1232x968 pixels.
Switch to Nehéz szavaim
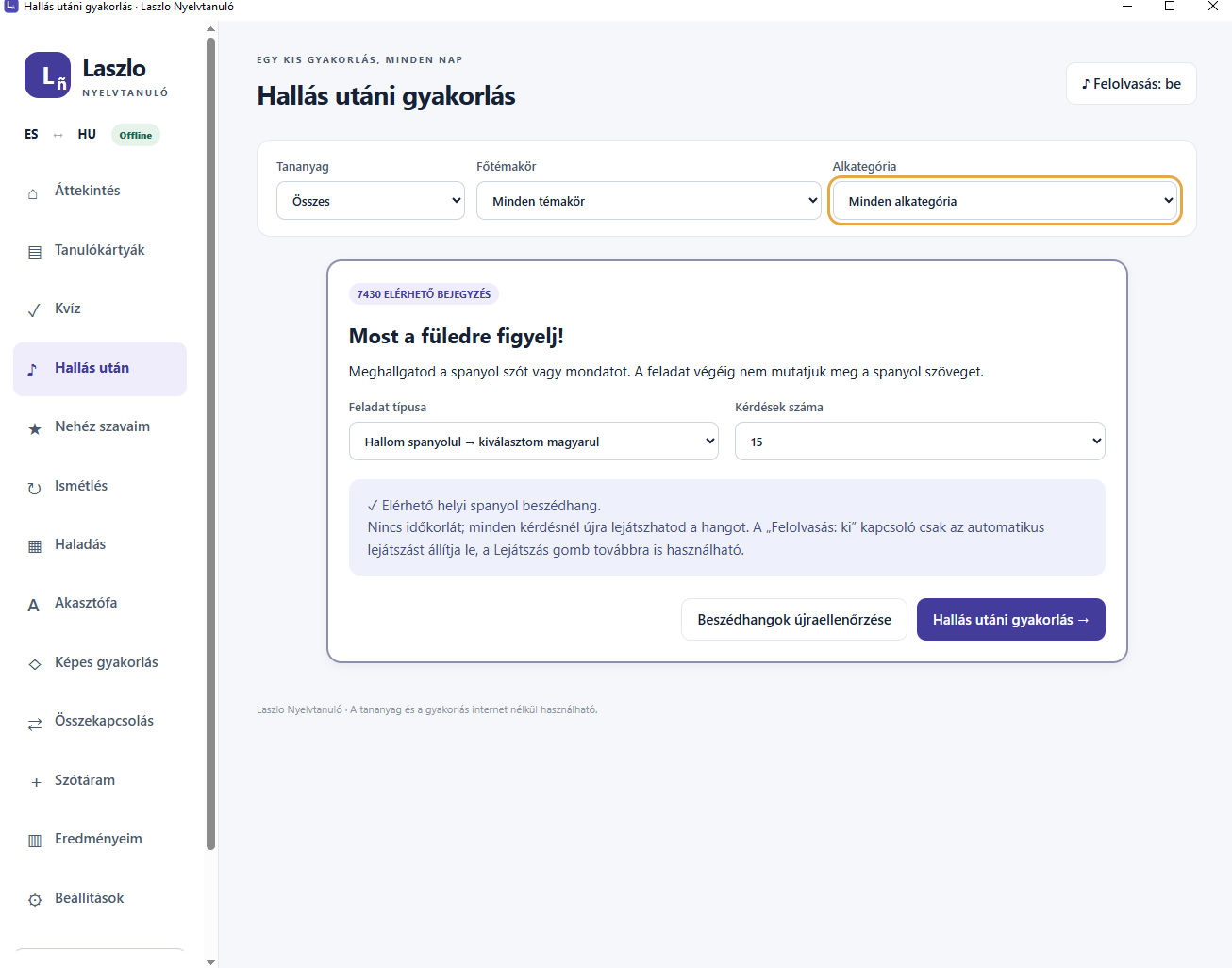click(x=100, y=427)
